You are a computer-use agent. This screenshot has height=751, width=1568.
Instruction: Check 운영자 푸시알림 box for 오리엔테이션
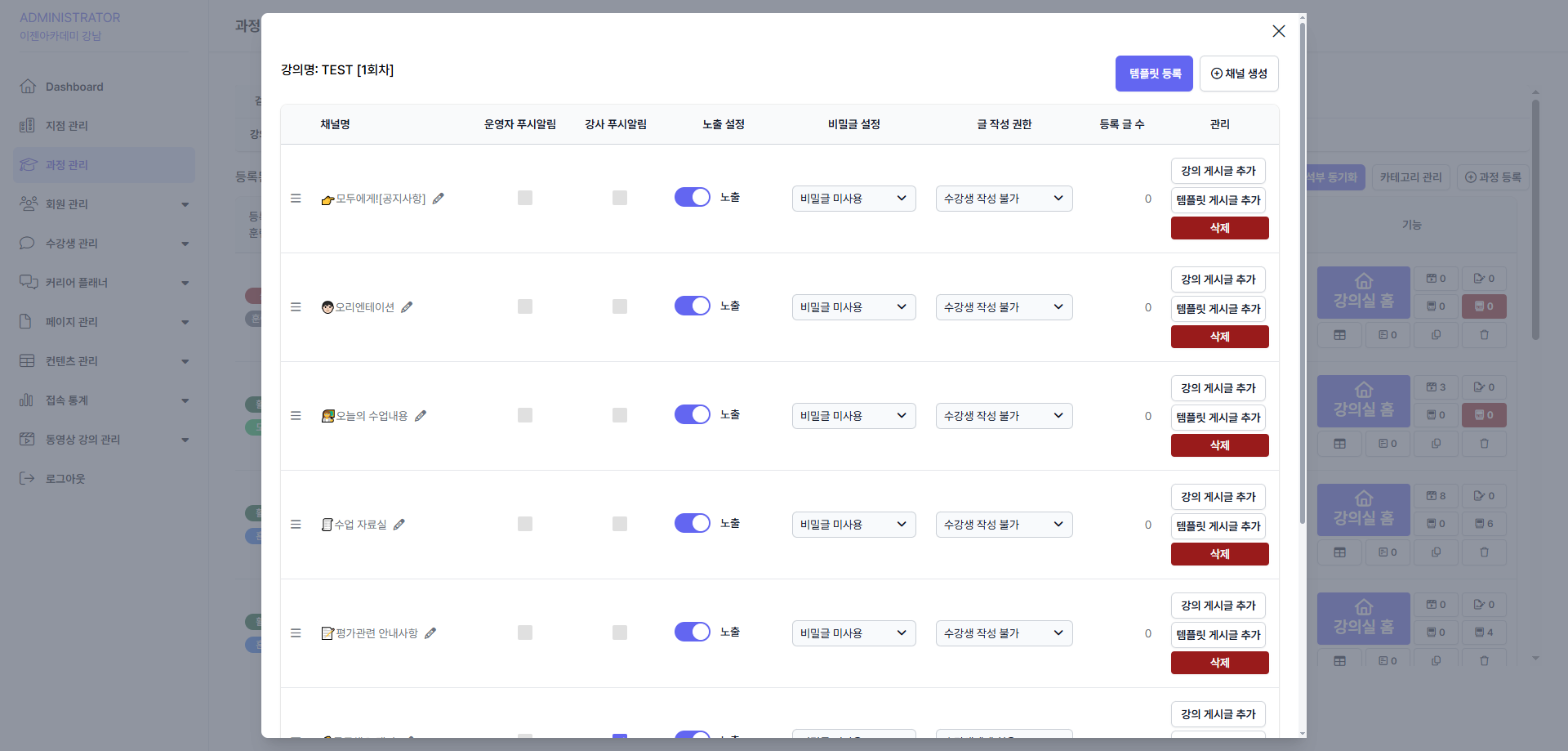pyautogui.click(x=525, y=306)
